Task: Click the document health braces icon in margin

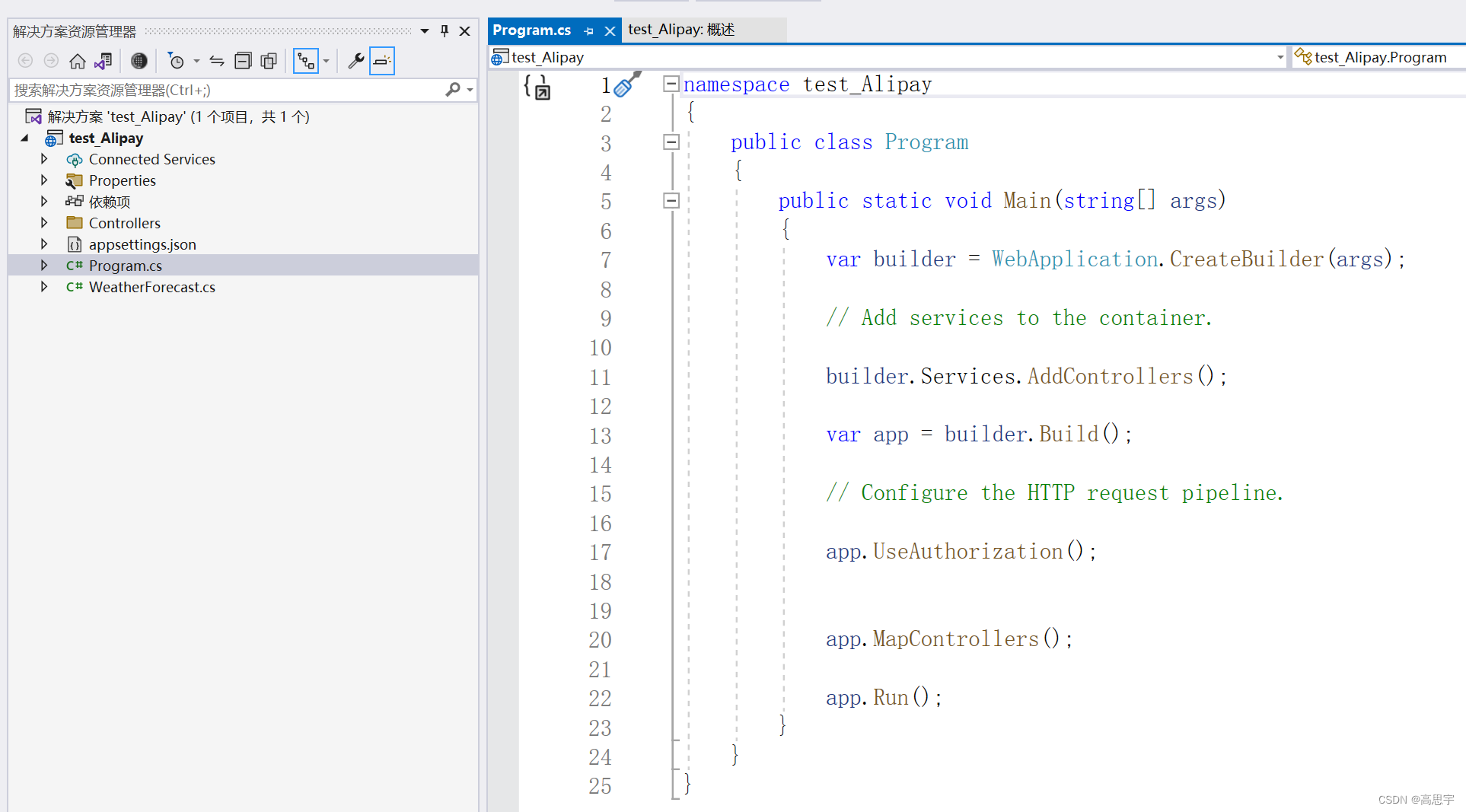Action: tap(537, 86)
